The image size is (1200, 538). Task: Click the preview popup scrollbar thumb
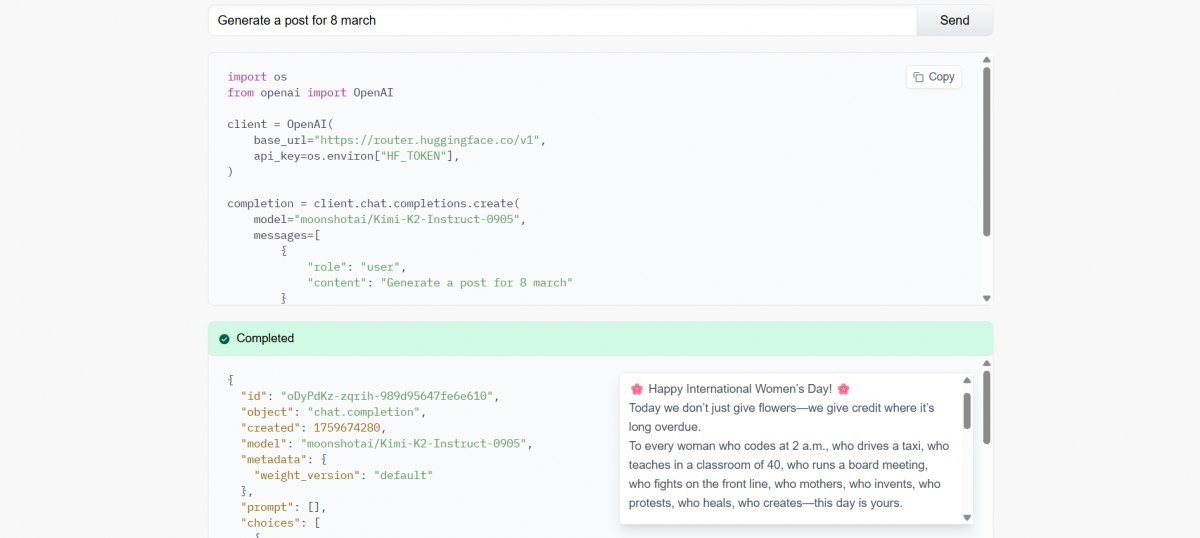[967, 410]
